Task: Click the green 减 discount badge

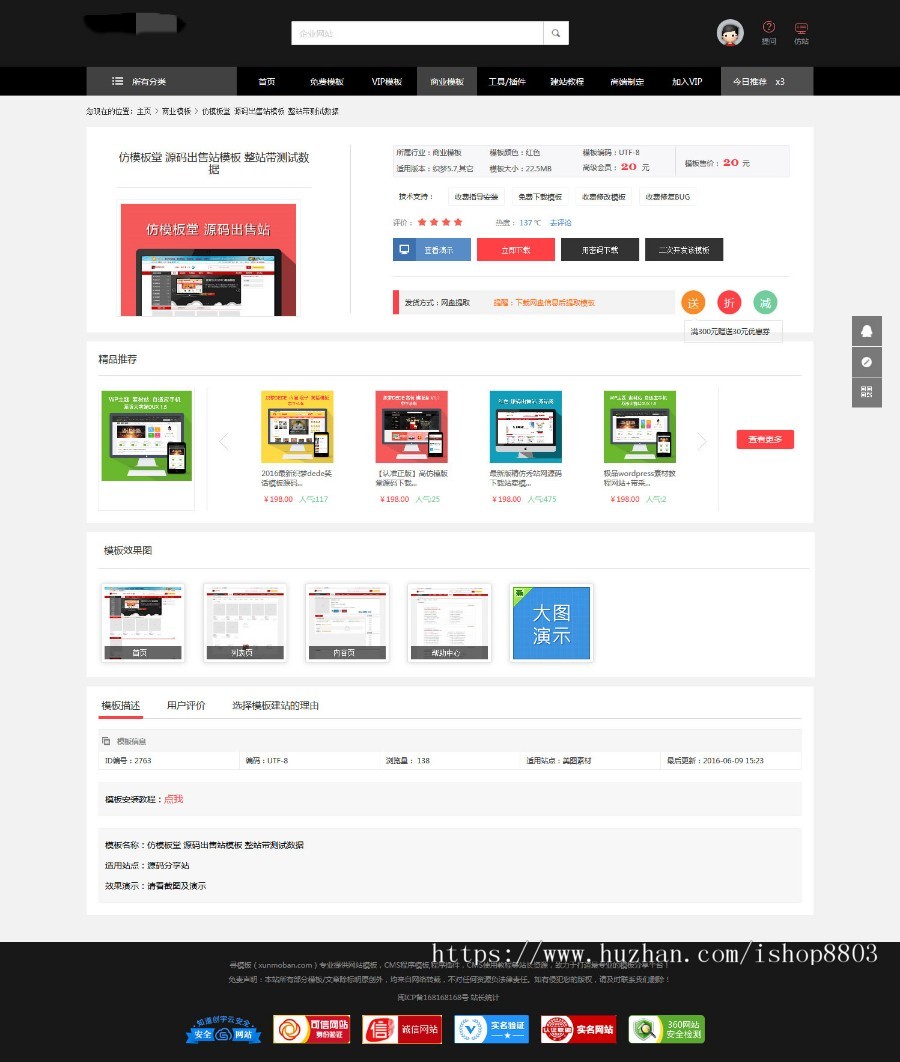Action: 765,303
